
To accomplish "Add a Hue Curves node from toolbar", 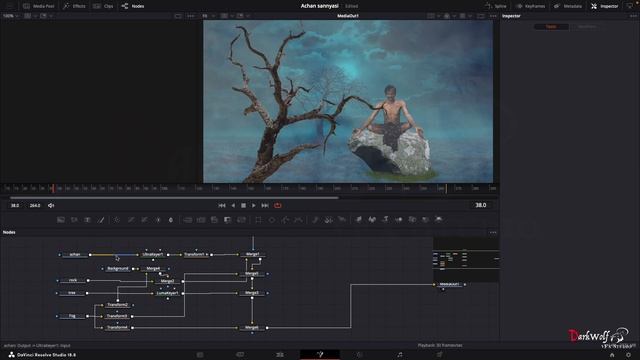I will 144,220.
